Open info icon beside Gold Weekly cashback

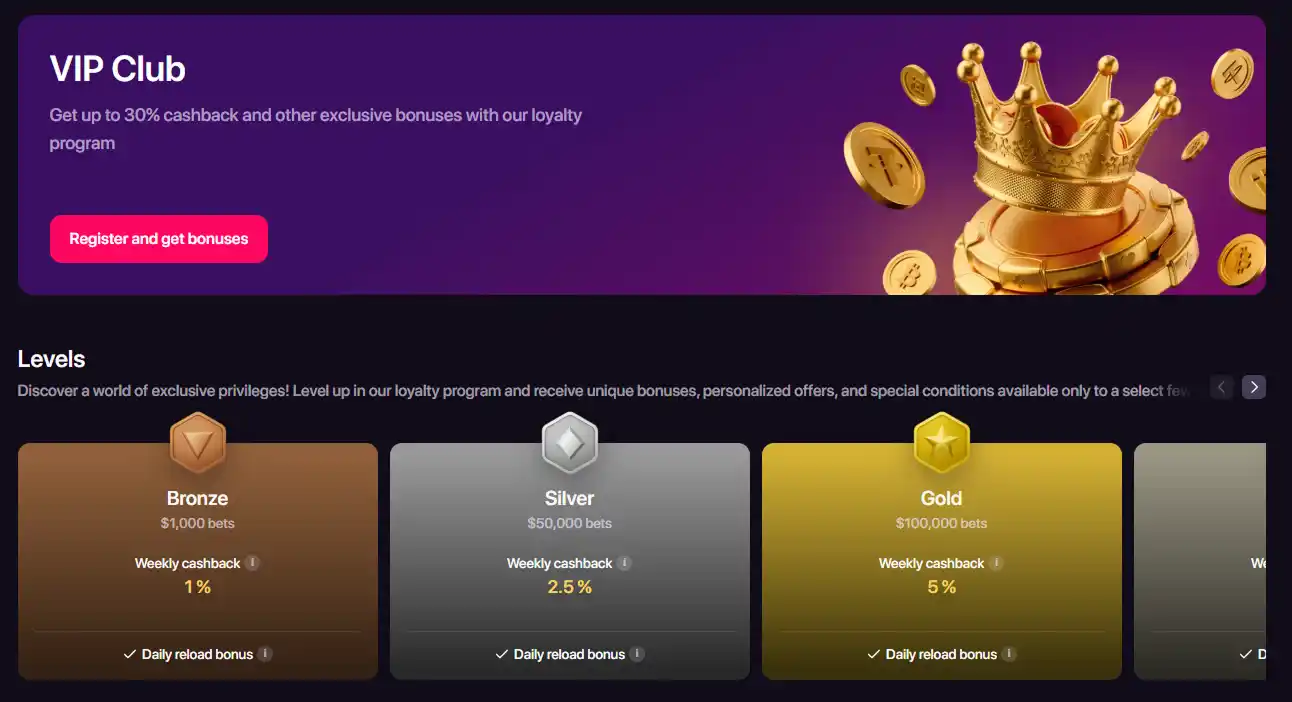(x=997, y=563)
